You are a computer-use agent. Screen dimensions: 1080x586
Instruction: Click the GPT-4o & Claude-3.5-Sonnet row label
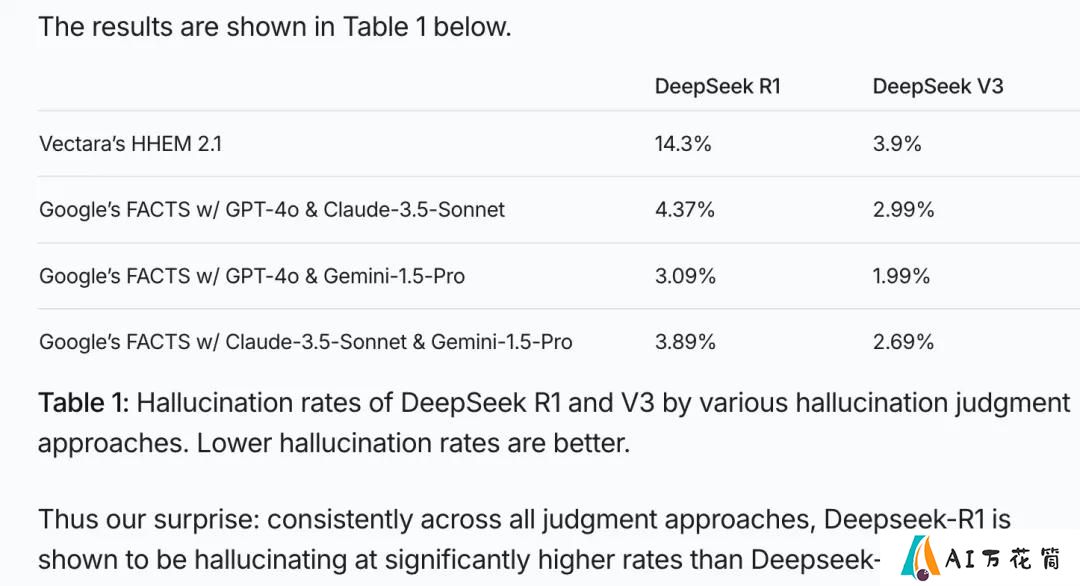coord(272,209)
